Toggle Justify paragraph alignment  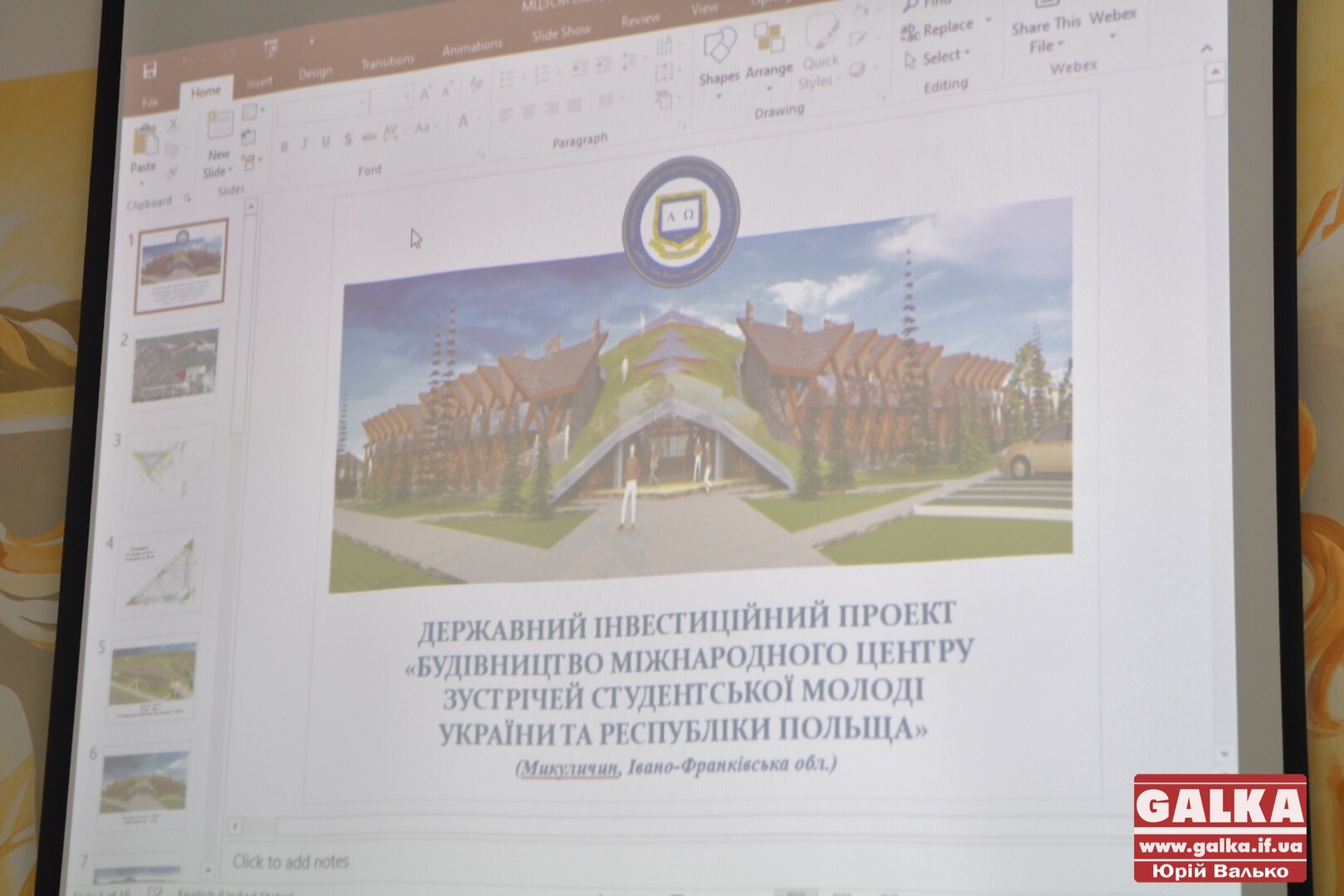coord(574,106)
